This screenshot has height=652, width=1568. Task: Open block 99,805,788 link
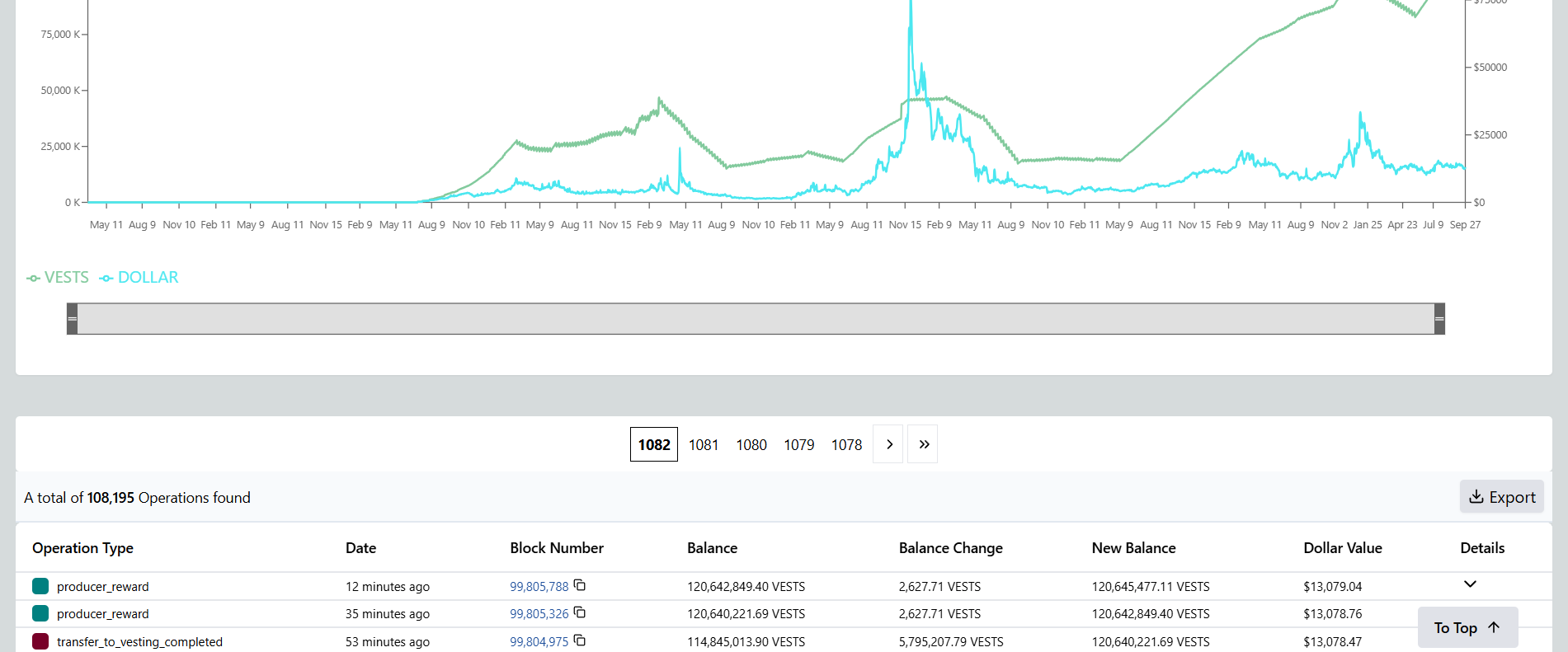click(539, 587)
